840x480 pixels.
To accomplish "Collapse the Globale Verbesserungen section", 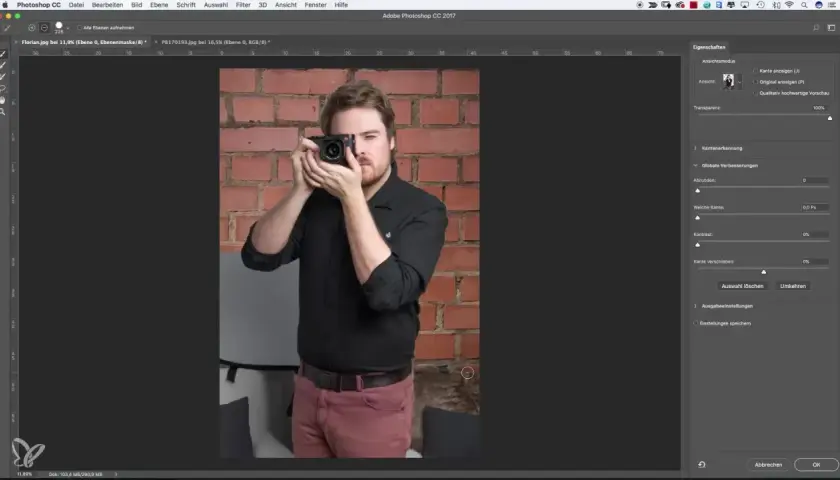I will point(695,166).
